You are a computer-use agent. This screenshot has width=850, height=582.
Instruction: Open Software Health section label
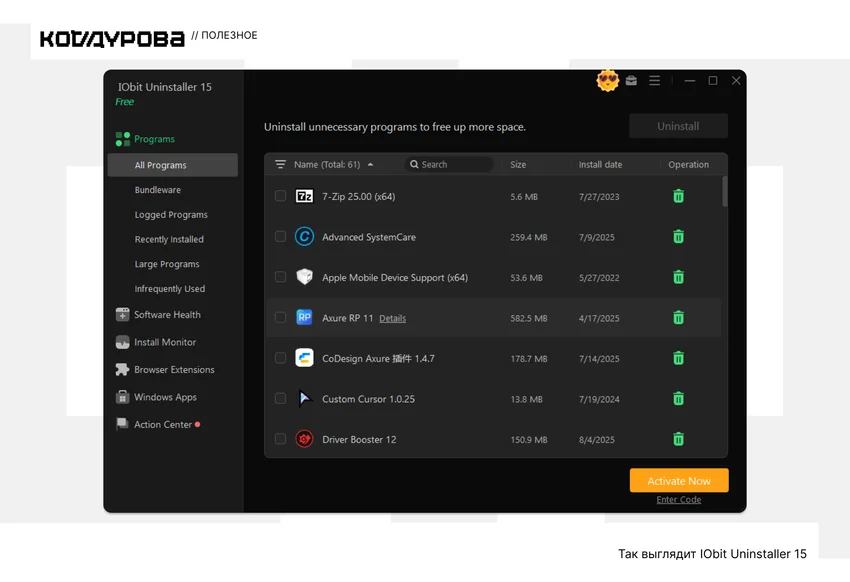click(x=167, y=314)
